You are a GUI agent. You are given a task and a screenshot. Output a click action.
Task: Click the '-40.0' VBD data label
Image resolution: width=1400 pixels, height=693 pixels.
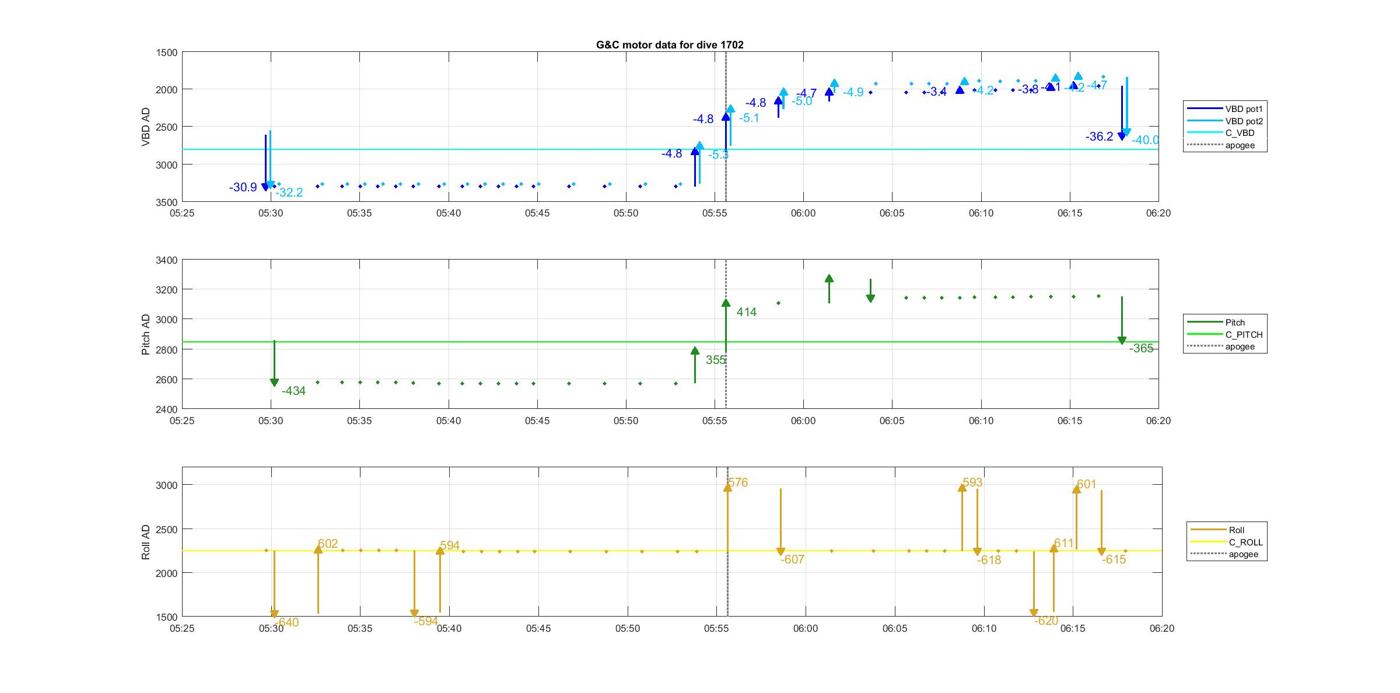[x=1146, y=141]
